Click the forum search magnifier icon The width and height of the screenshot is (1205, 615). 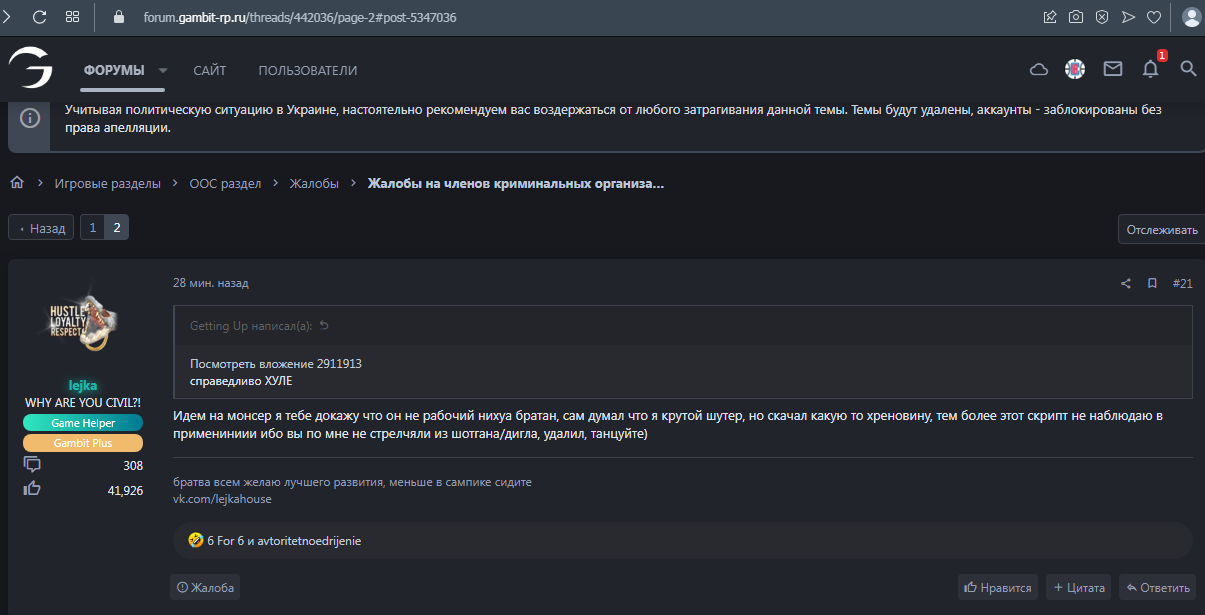(1188, 69)
